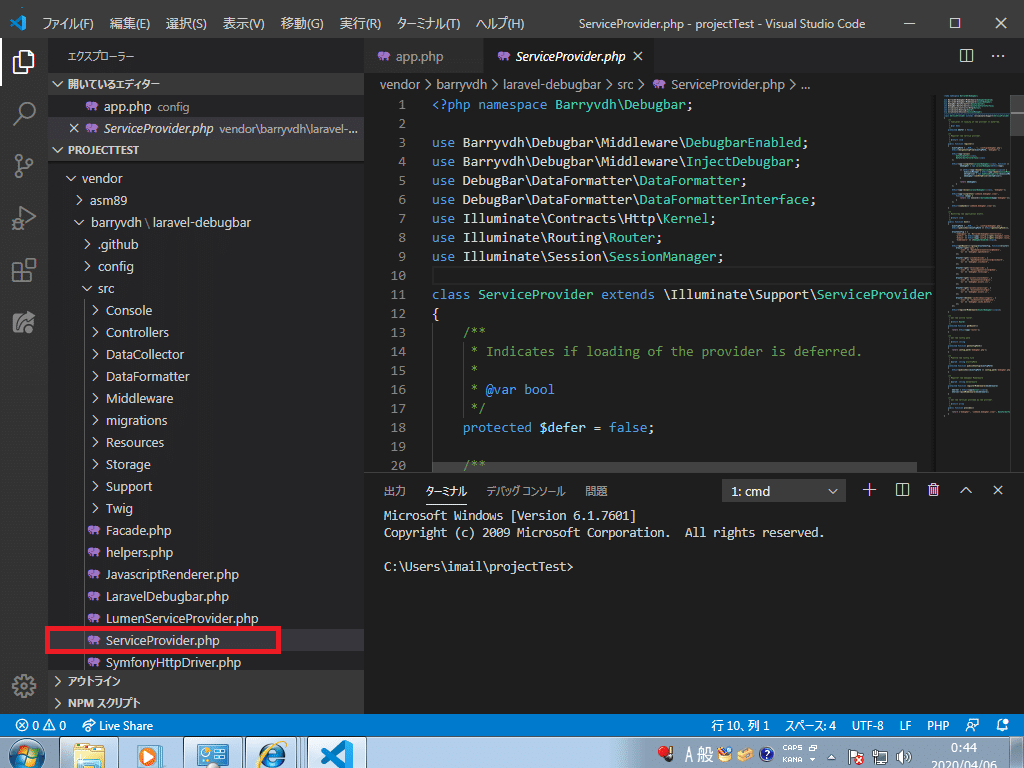Click the editor horizontal scrollbar

coord(675,466)
